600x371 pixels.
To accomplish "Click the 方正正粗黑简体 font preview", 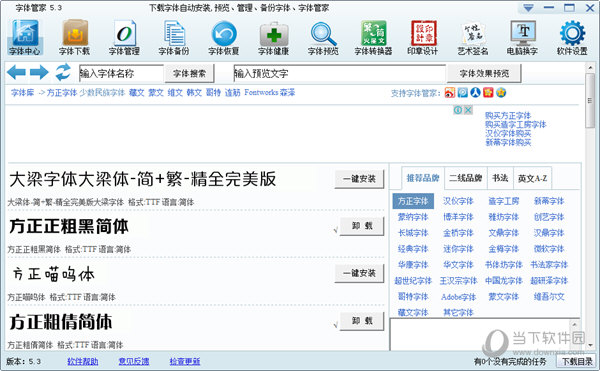I will click(69, 226).
